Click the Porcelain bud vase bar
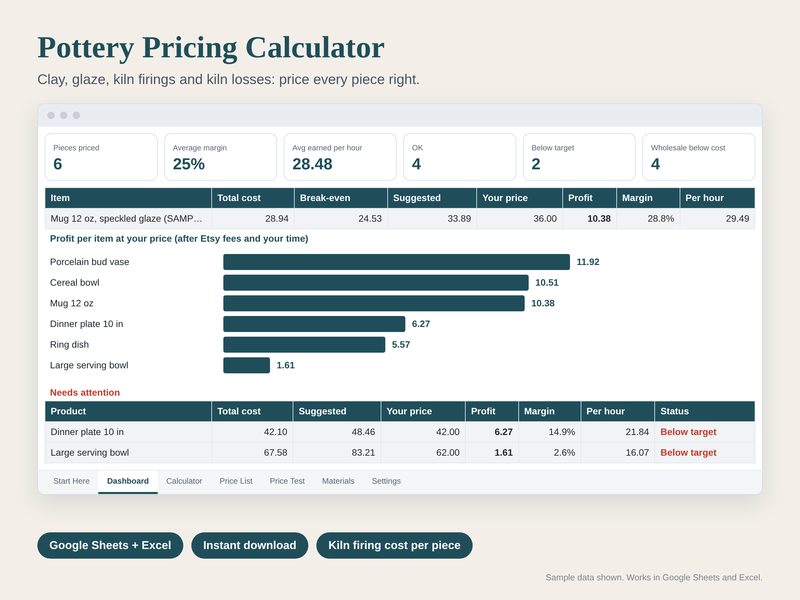Viewport: 800px width, 600px height. point(396,262)
